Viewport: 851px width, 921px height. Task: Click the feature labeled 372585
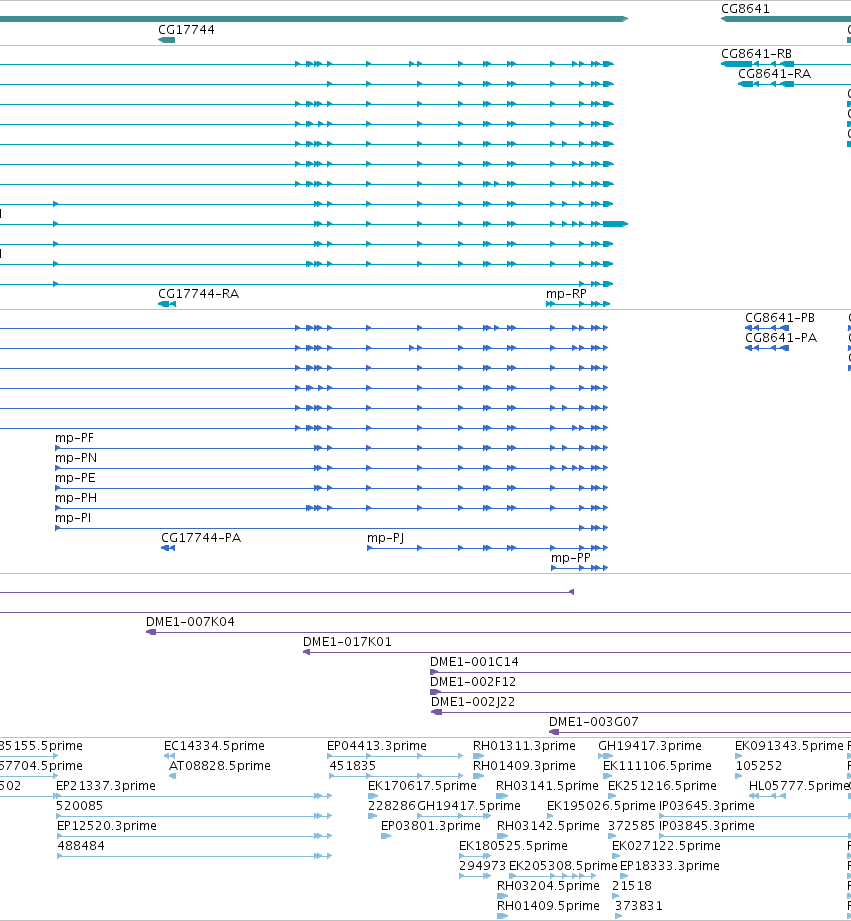pyautogui.click(x=631, y=826)
